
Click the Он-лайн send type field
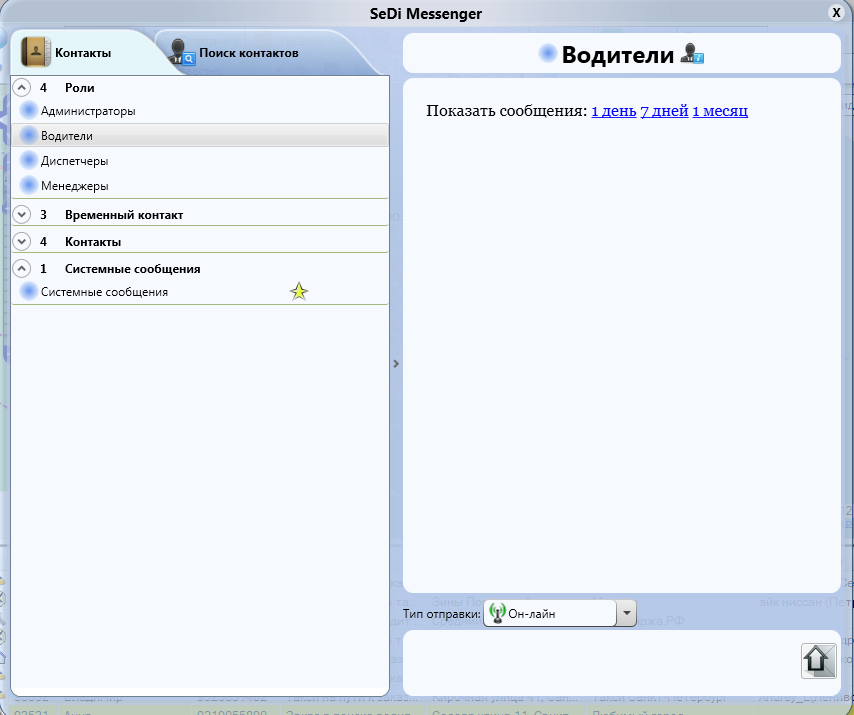point(550,613)
